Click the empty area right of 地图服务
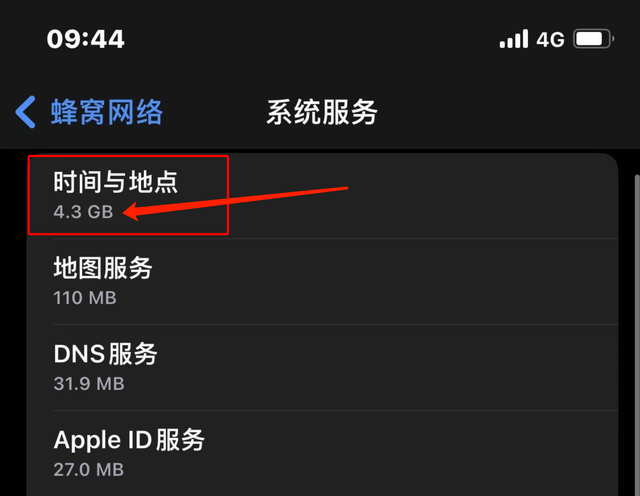This screenshot has width=640, height=496. point(384,282)
